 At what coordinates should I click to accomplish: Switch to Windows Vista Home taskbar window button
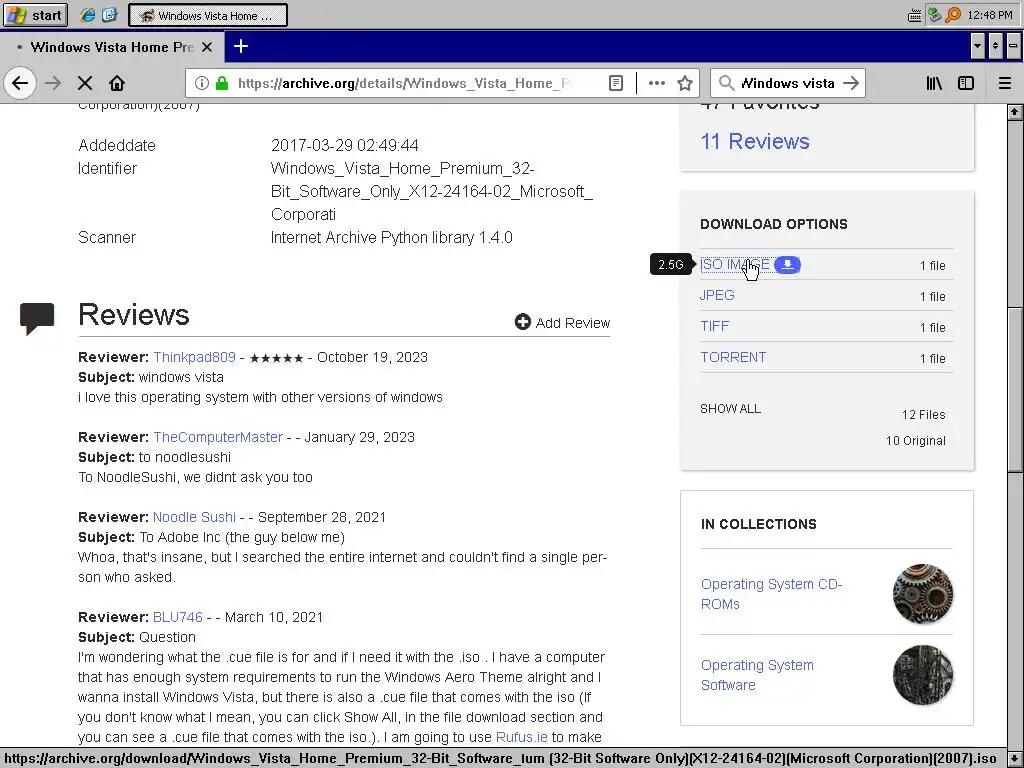(208, 16)
